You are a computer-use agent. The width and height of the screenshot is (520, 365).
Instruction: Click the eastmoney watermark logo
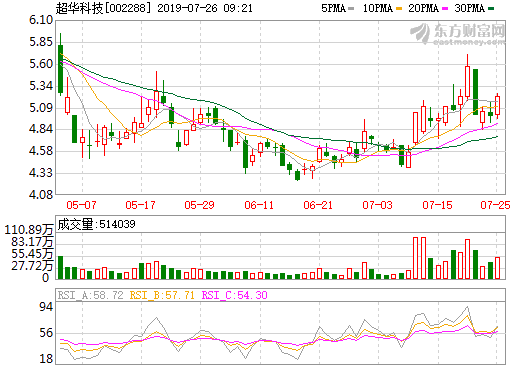(457, 34)
